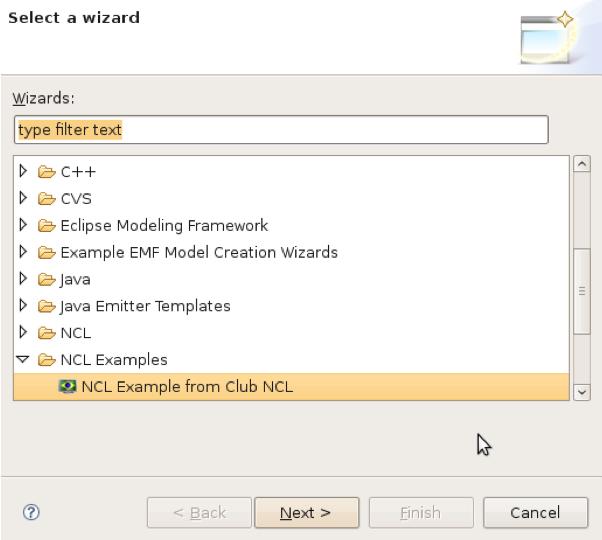Image resolution: width=602 pixels, height=540 pixels.
Task: Click the type filter text field
Action: (x=280, y=130)
